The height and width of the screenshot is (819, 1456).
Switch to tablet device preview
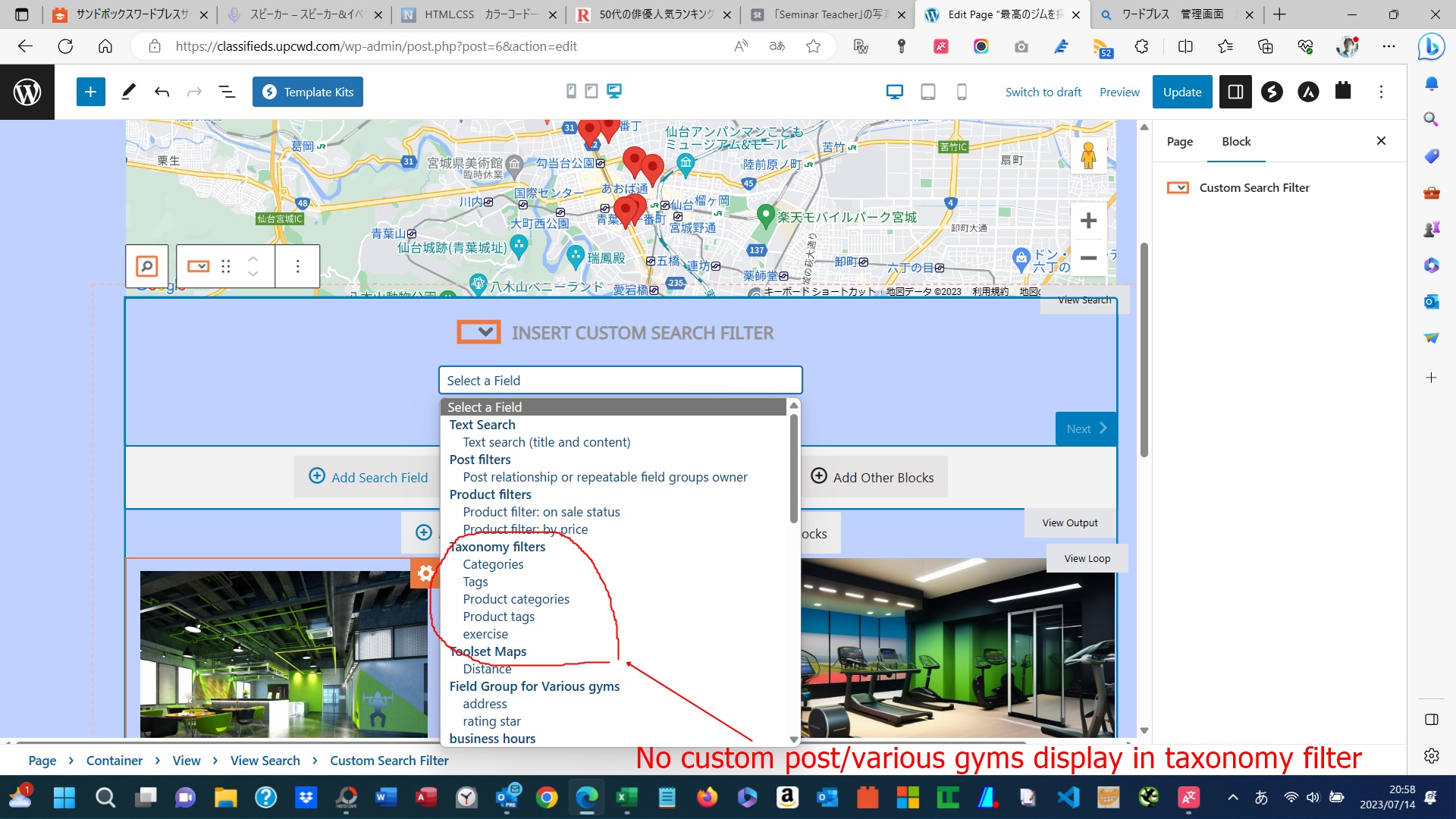927,92
